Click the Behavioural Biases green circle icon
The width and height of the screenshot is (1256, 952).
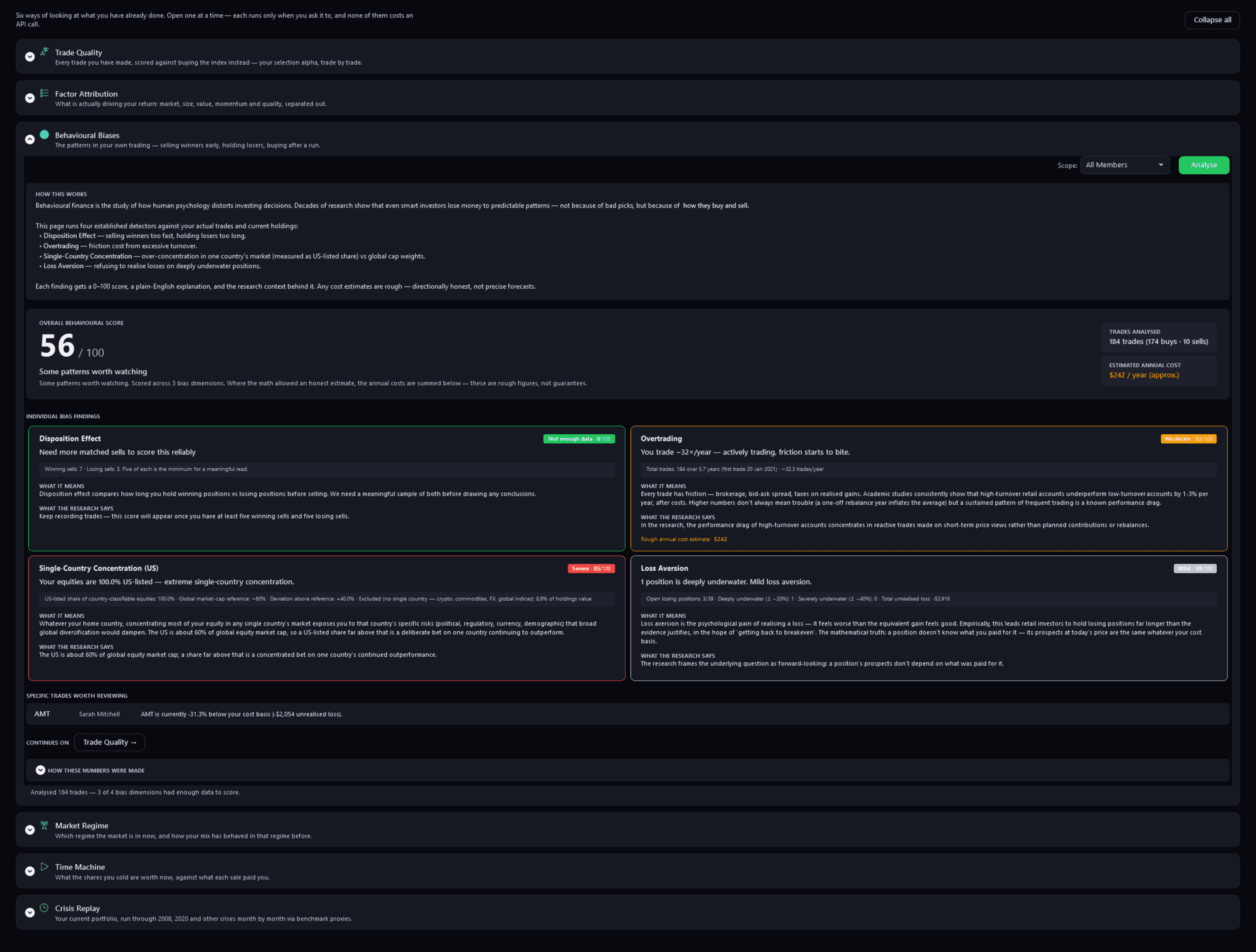(44, 135)
